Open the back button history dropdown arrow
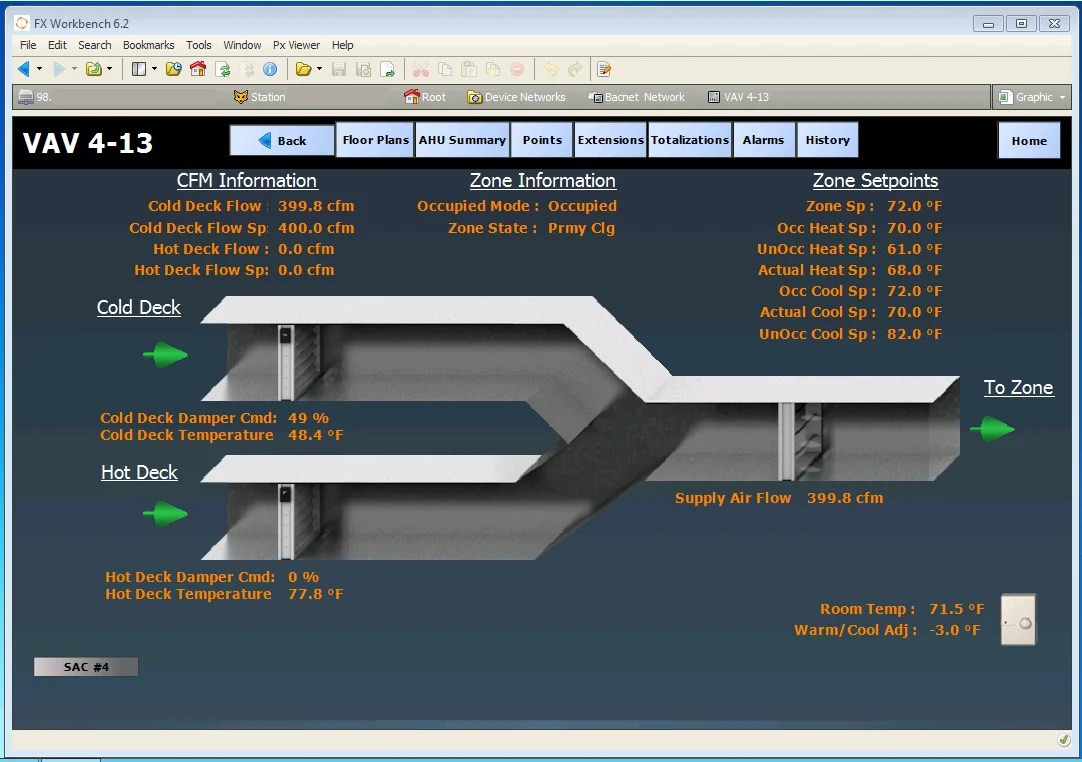Screen dimensions: 1082x762 39,69
